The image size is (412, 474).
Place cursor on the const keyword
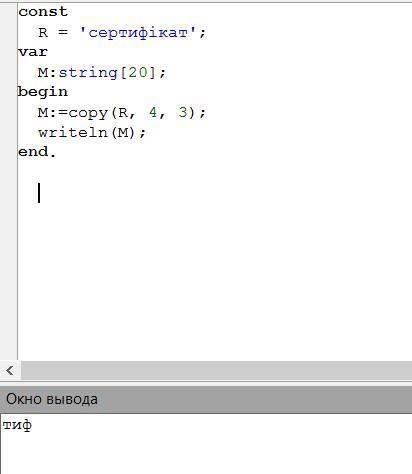[x=43, y=12]
